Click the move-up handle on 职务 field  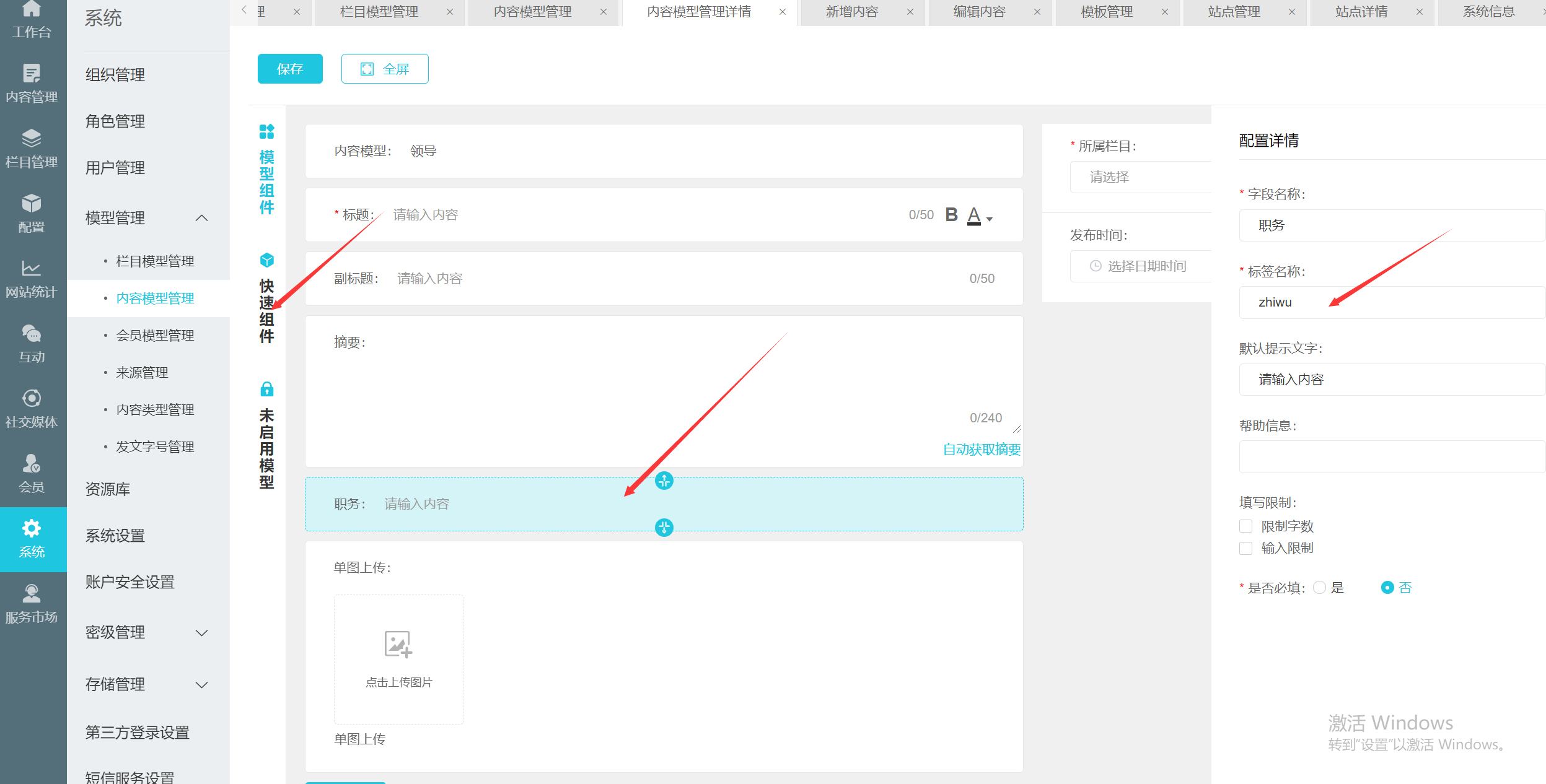click(664, 481)
